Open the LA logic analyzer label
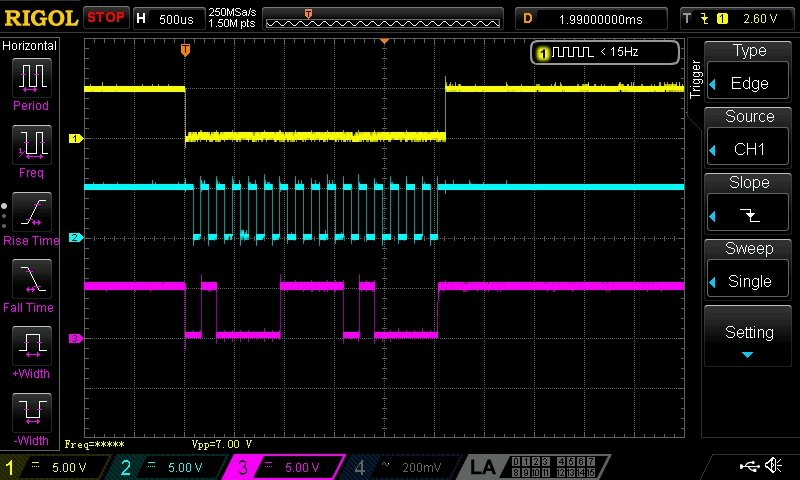The width and height of the screenshot is (800, 480). pos(483,467)
